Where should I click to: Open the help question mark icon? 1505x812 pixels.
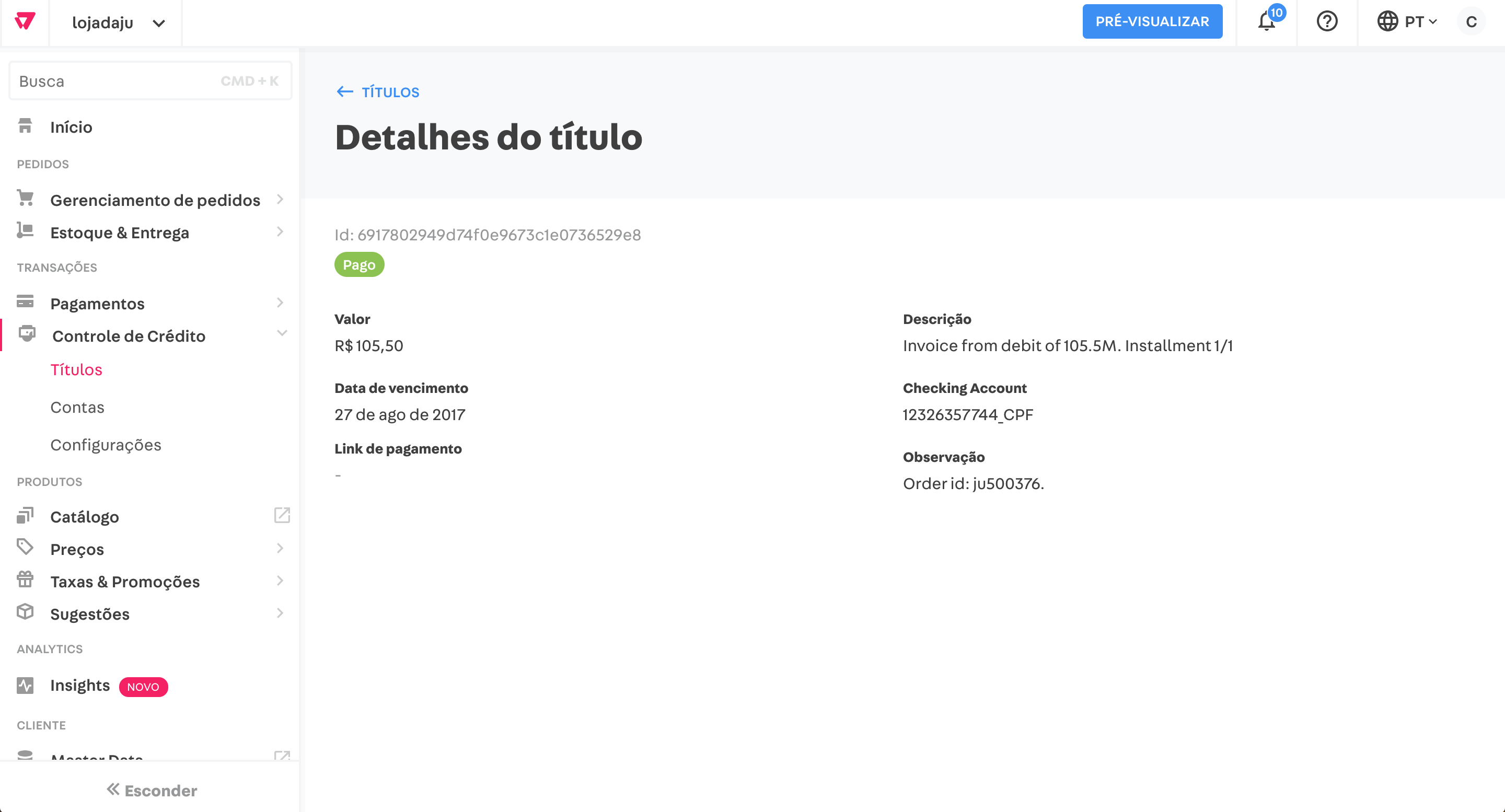pyautogui.click(x=1327, y=21)
